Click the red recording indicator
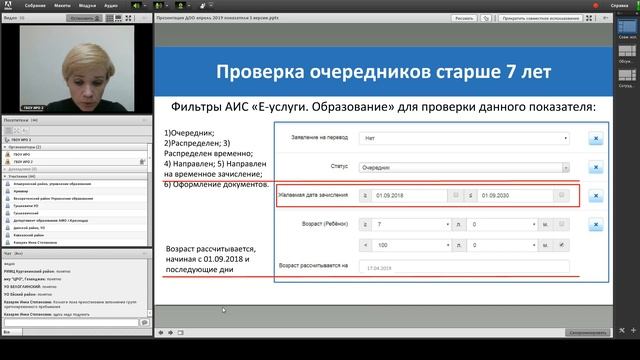This screenshot has height=360, width=640. (596, 6)
